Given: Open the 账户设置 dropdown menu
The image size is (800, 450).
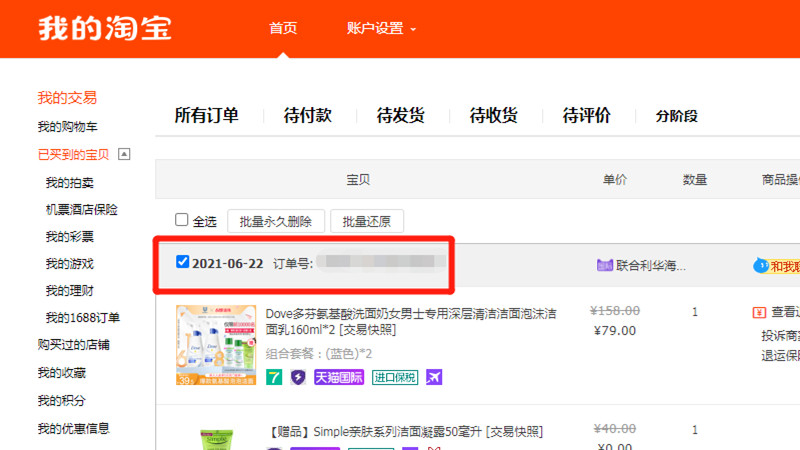Looking at the screenshot, I should (x=381, y=28).
